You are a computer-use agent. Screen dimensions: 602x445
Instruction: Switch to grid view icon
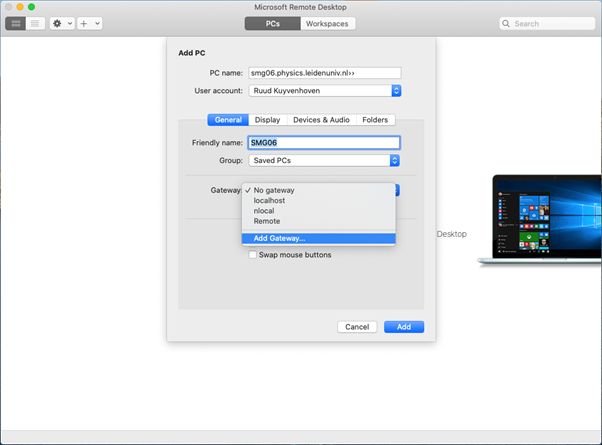[15, 23]
